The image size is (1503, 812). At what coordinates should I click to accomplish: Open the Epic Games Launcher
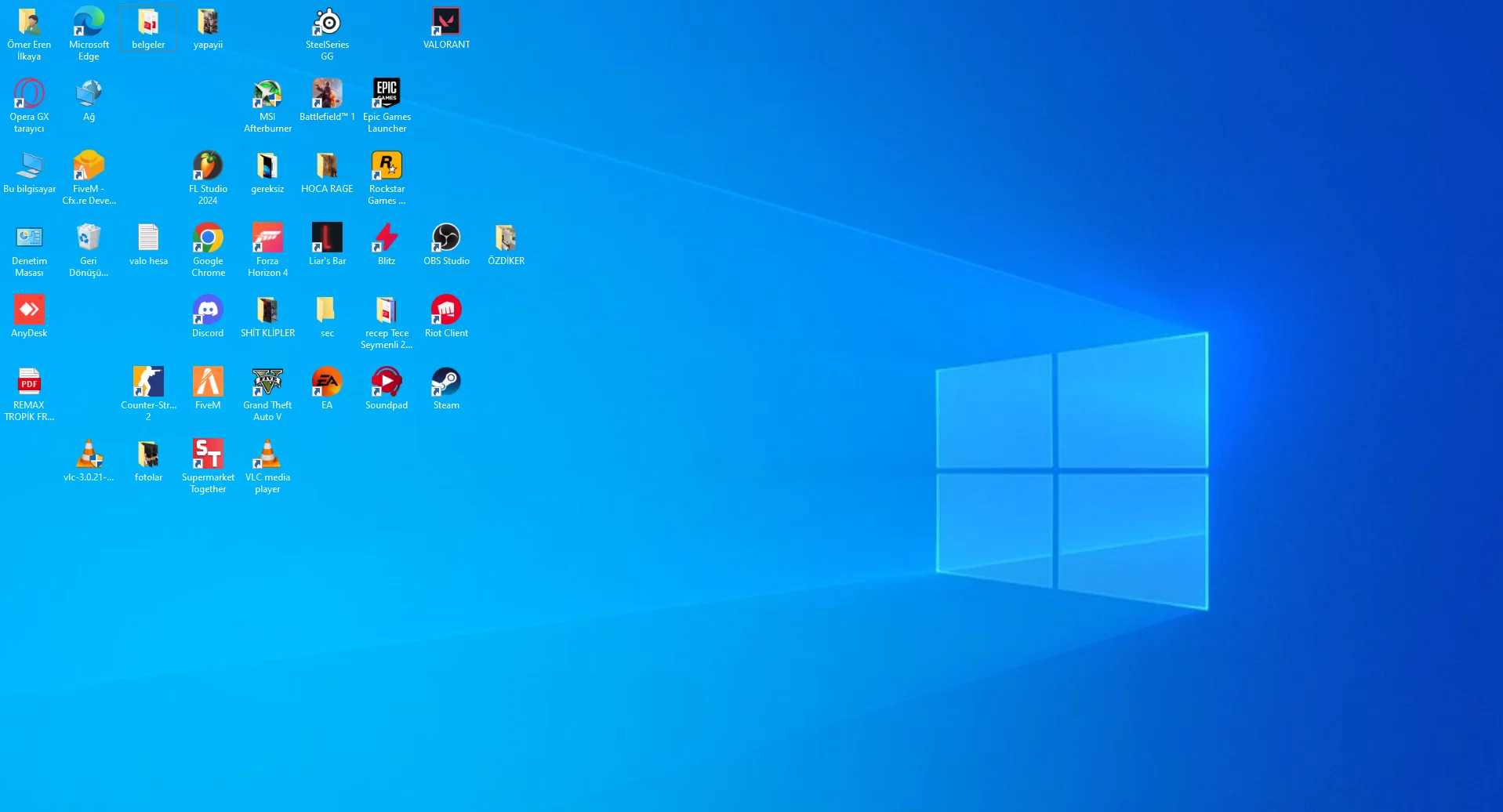[x=387, y=93]
